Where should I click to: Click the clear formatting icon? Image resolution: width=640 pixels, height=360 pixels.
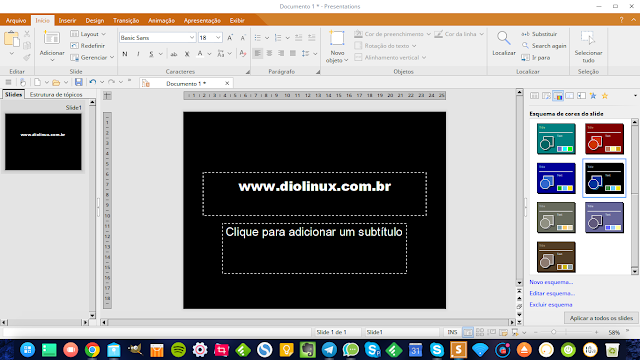pos(243,54)
